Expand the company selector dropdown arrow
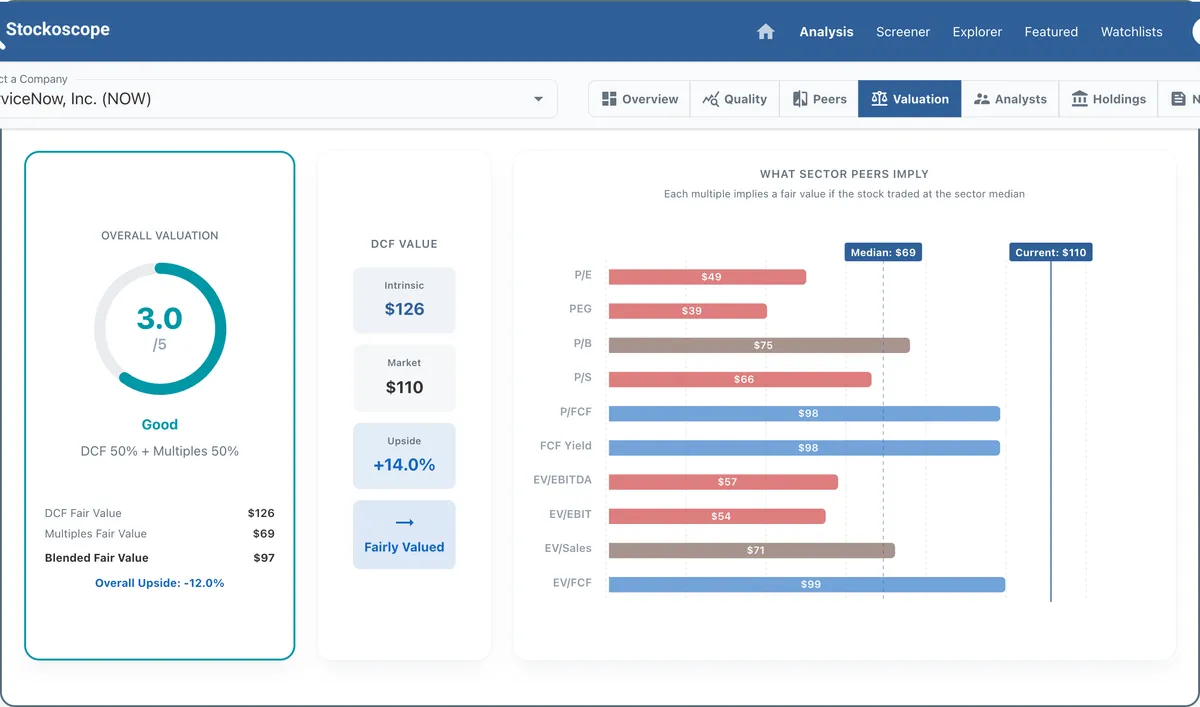 point(538,99)
